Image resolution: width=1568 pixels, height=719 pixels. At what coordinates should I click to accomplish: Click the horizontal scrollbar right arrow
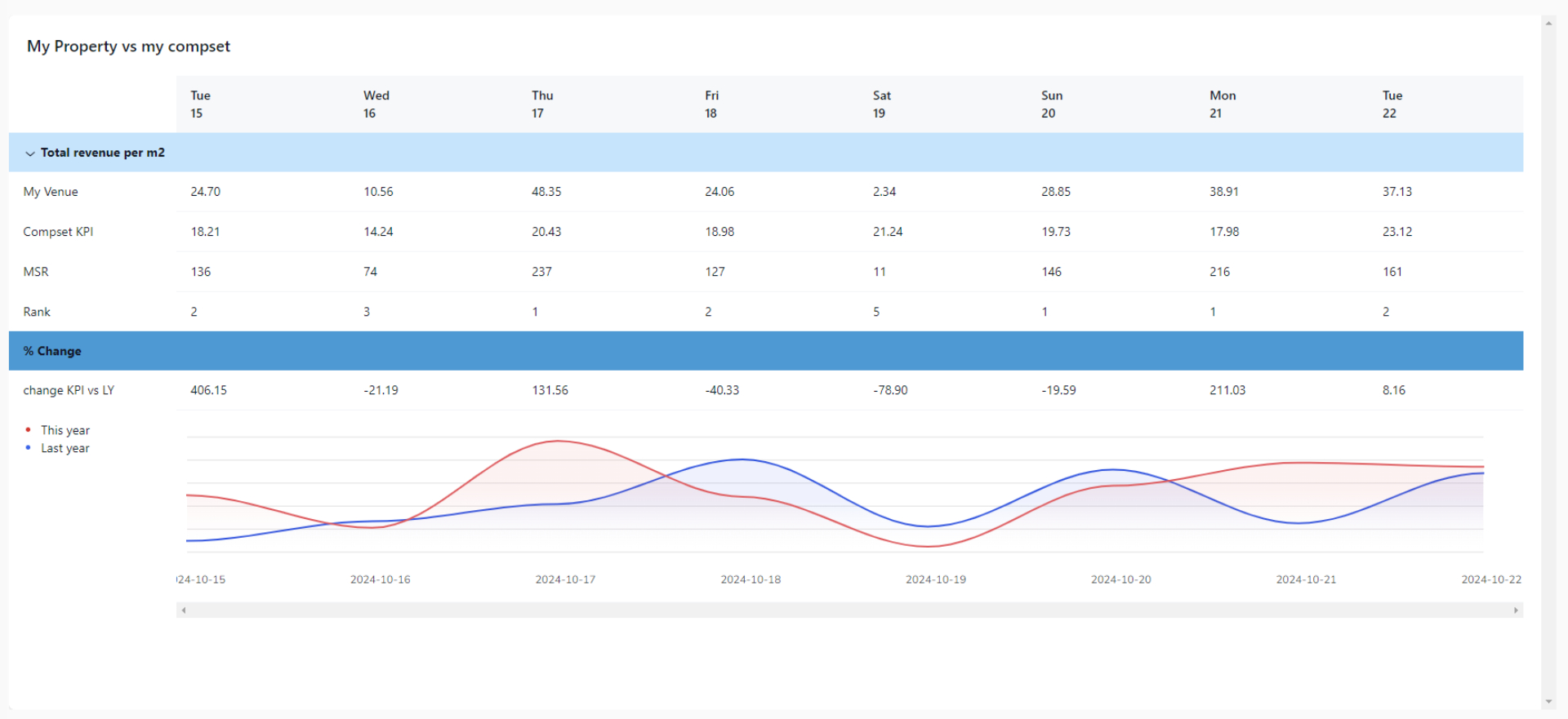point(1516,610)
